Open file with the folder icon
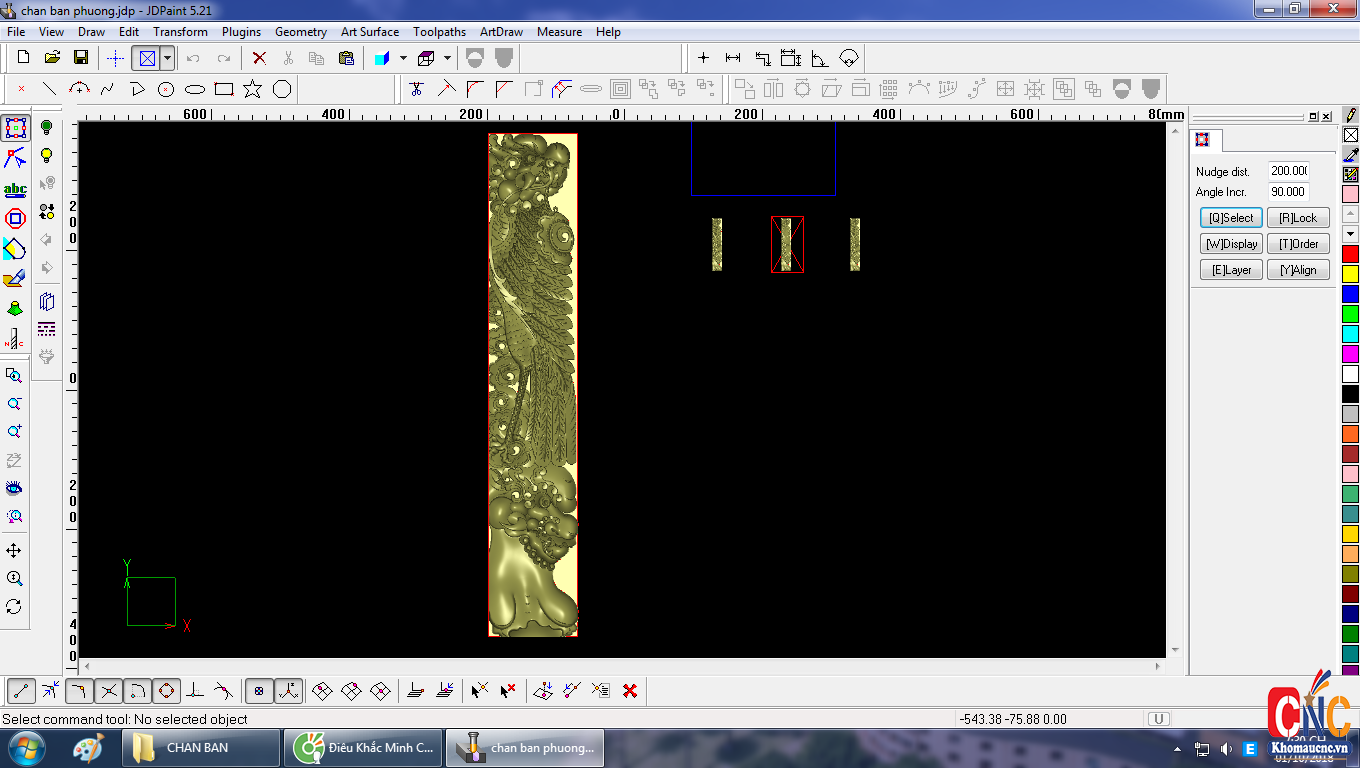Image resolution: width=1360 pixels, height=768 pixels. (52, 58)
